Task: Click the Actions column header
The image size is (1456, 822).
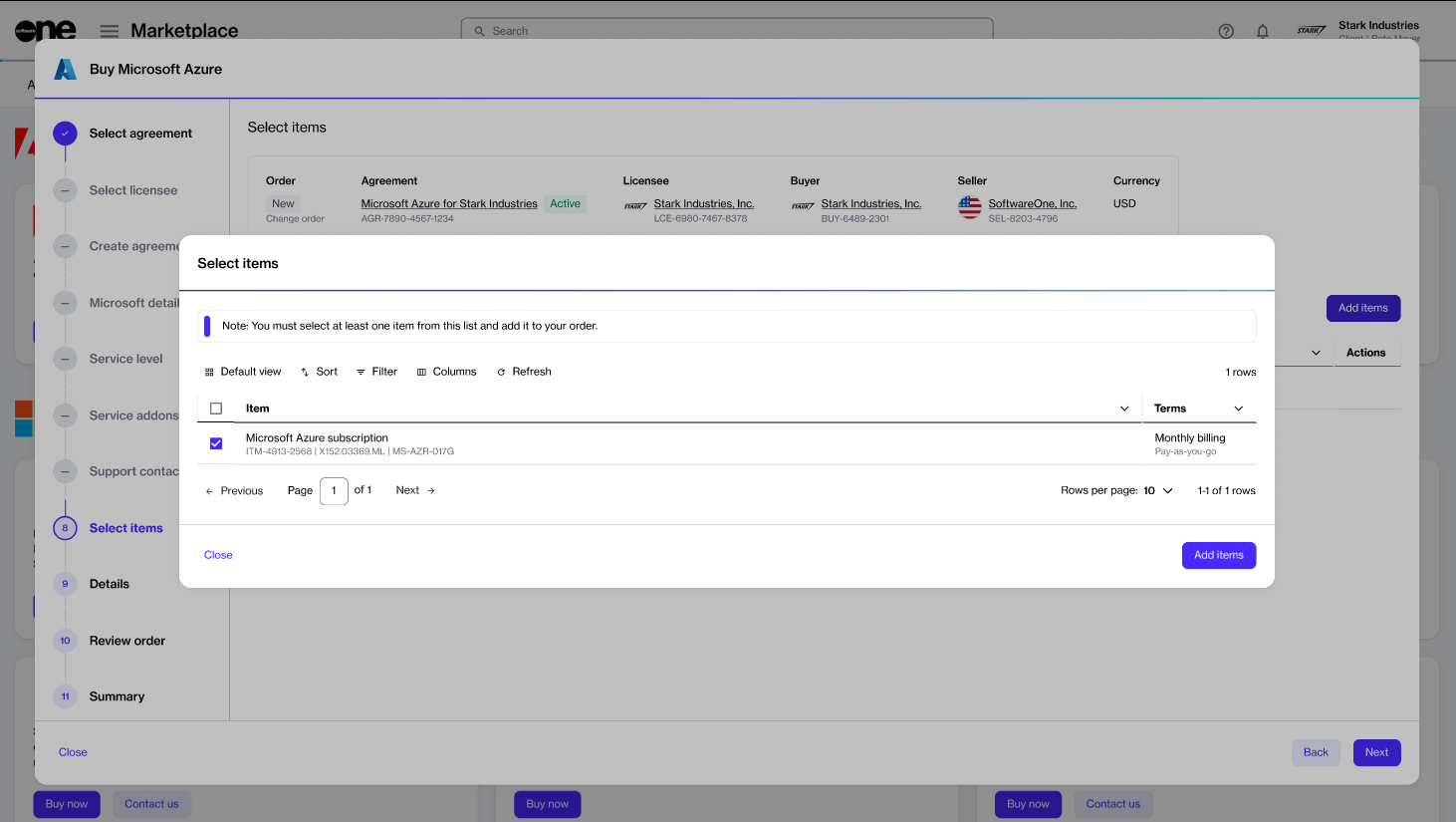Action: tap(1365, 353)
